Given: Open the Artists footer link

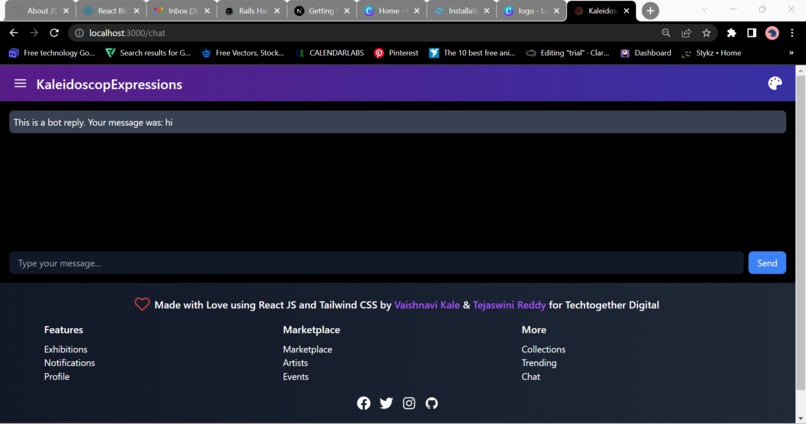Looking at the screenshot, I should (x=296, y=362).
